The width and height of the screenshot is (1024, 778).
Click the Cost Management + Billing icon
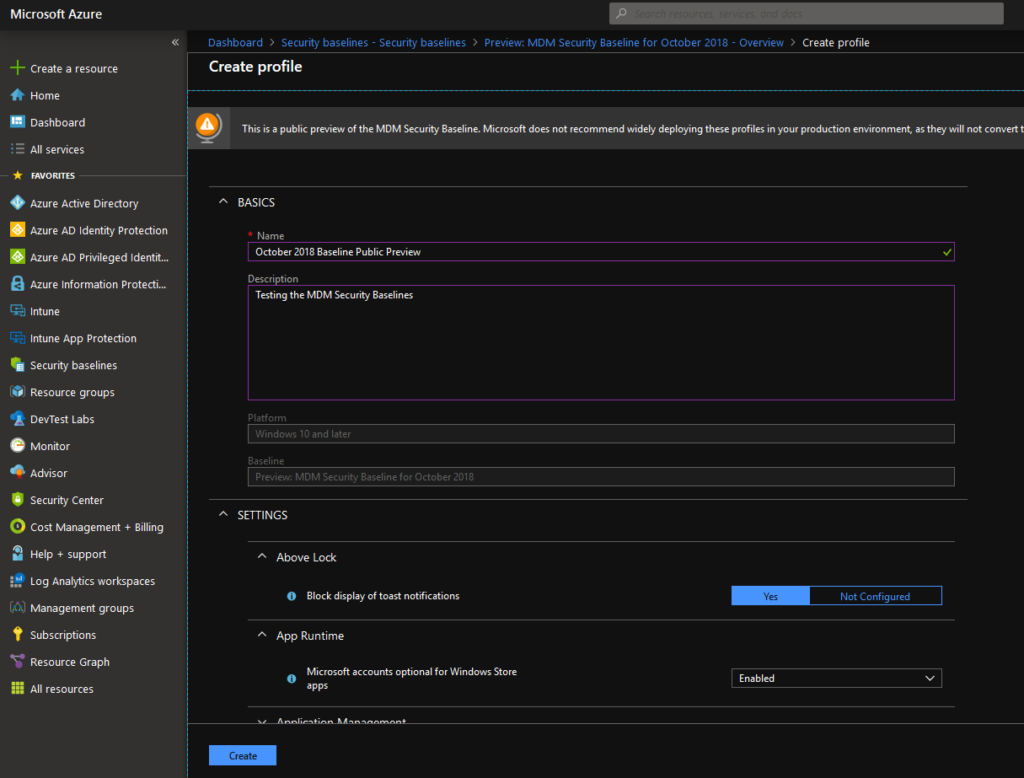point(18,527)
